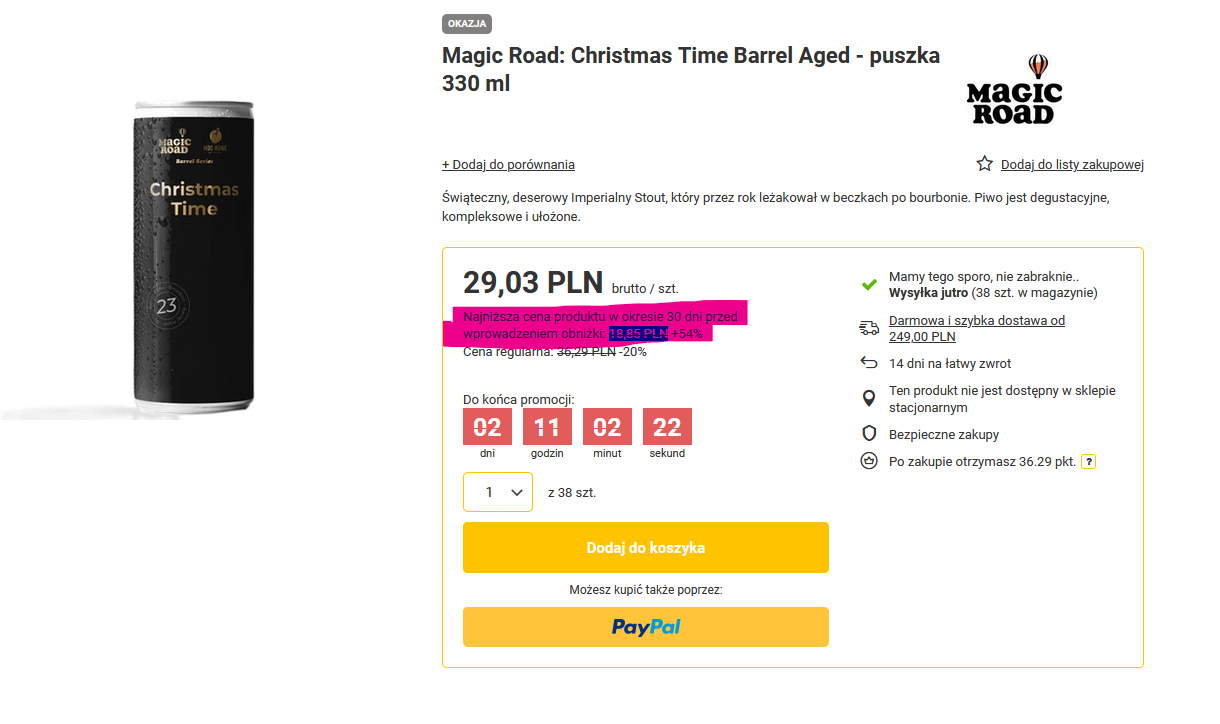
Task: Click Dodaj do koszyka button
Action: click(x=645, y=548)
